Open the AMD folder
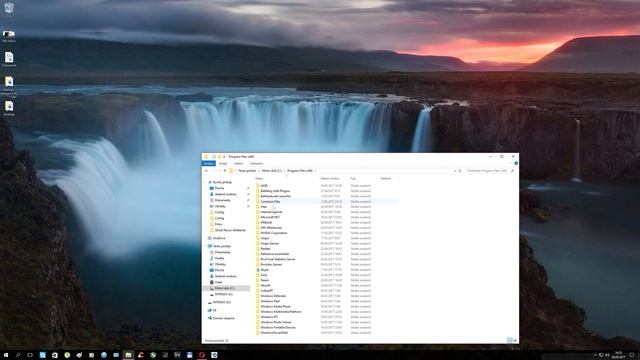The image size is (640, 360). pyautogui.click(x=264, y=186)
